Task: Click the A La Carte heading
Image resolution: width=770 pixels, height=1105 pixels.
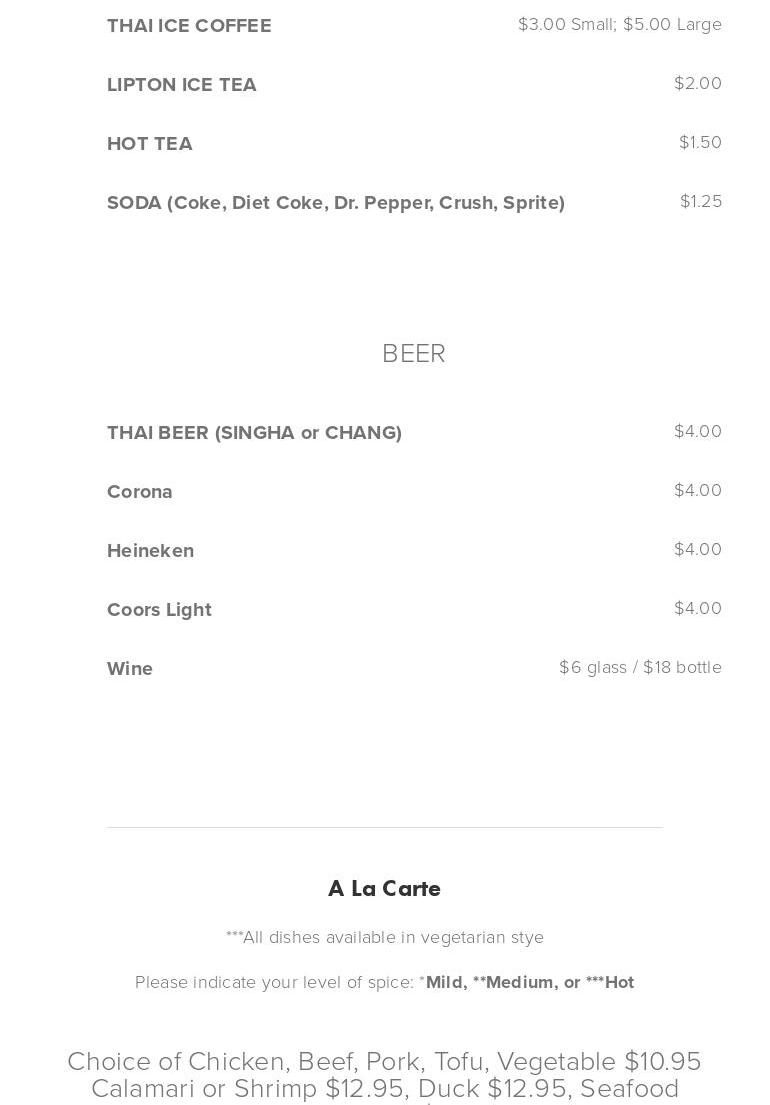Action: [384, 889]
